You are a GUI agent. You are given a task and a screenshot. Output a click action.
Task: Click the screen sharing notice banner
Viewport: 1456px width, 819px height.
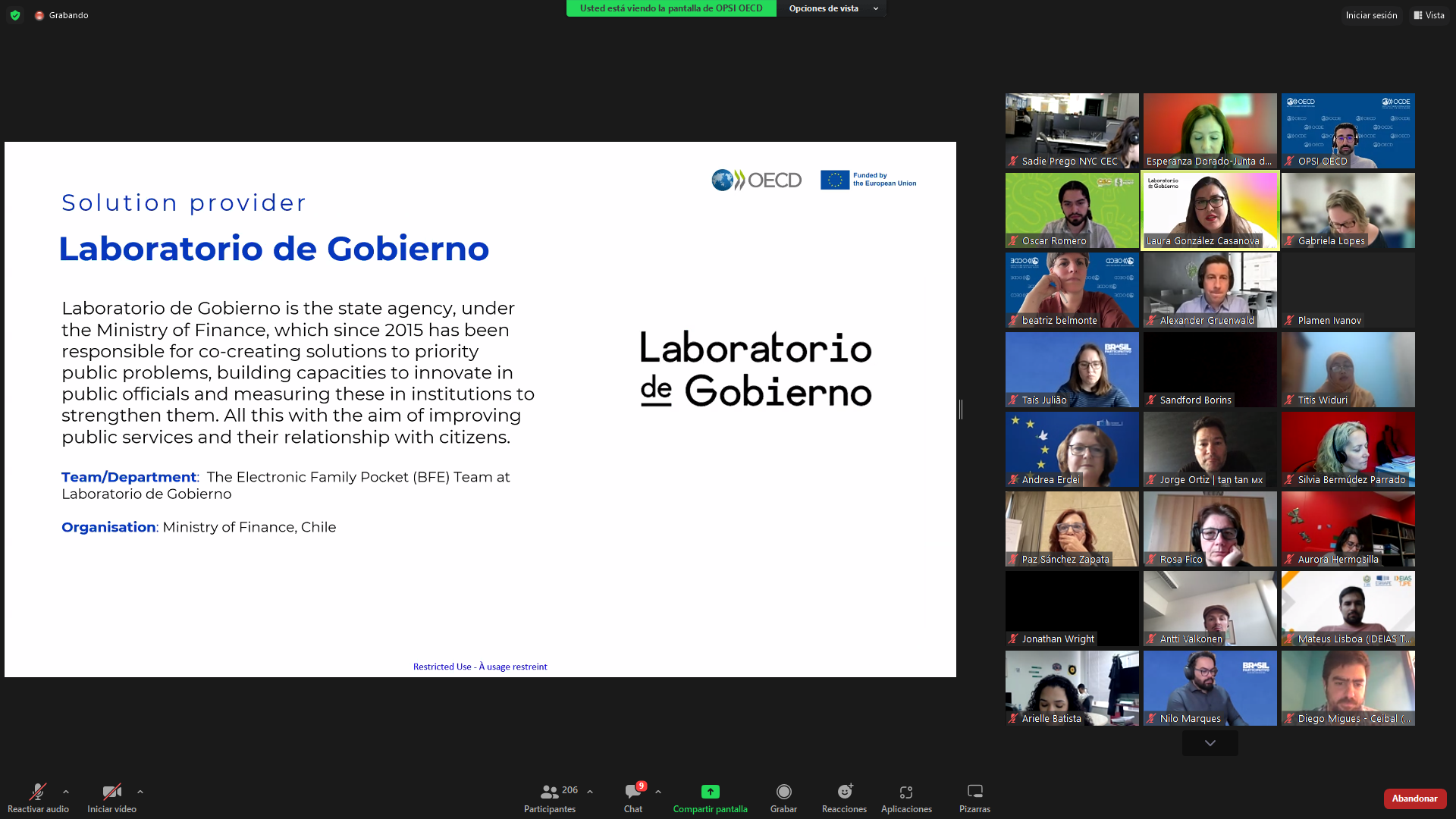(x=671, y=8)
